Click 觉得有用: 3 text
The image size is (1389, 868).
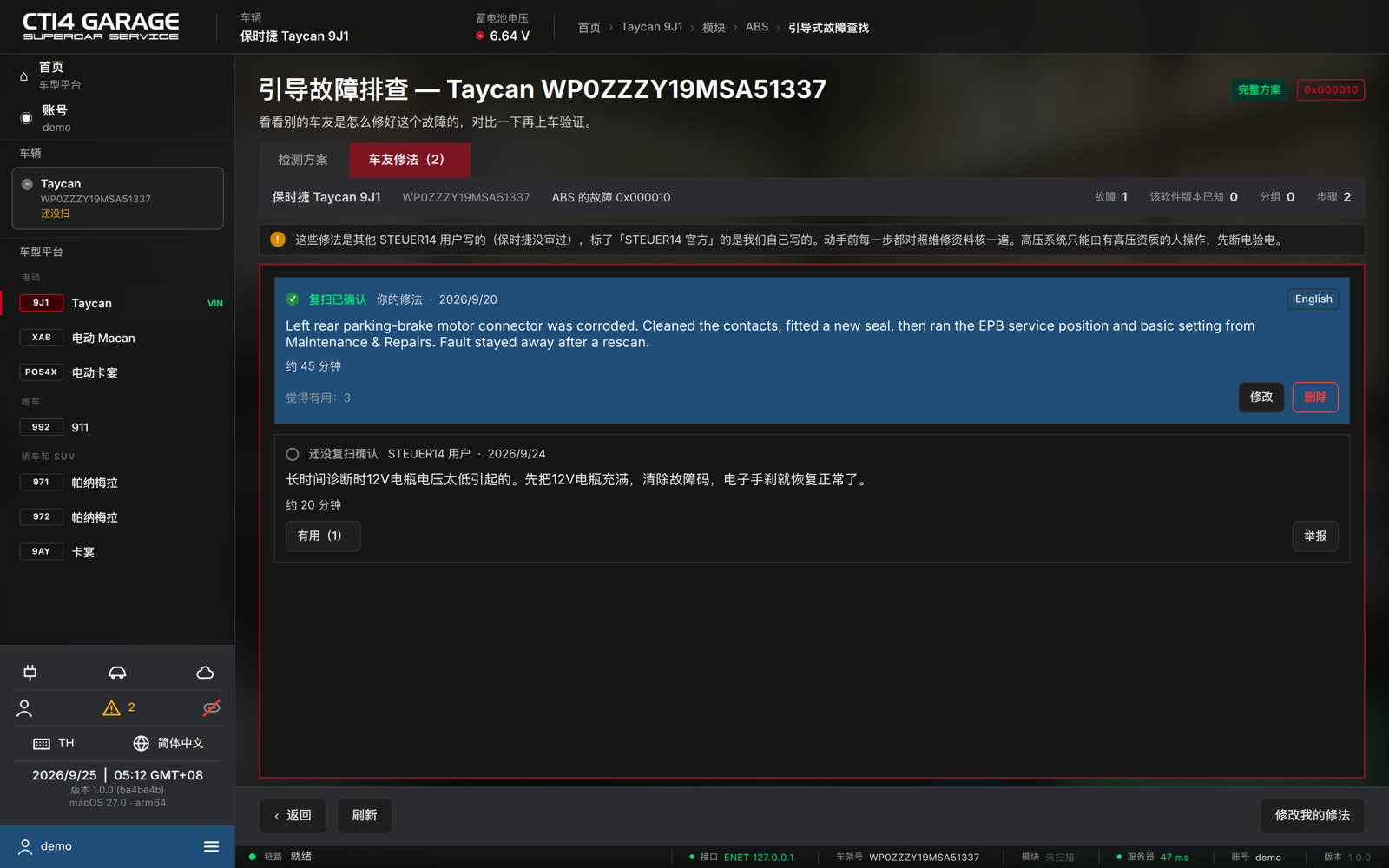coord(318,398)
